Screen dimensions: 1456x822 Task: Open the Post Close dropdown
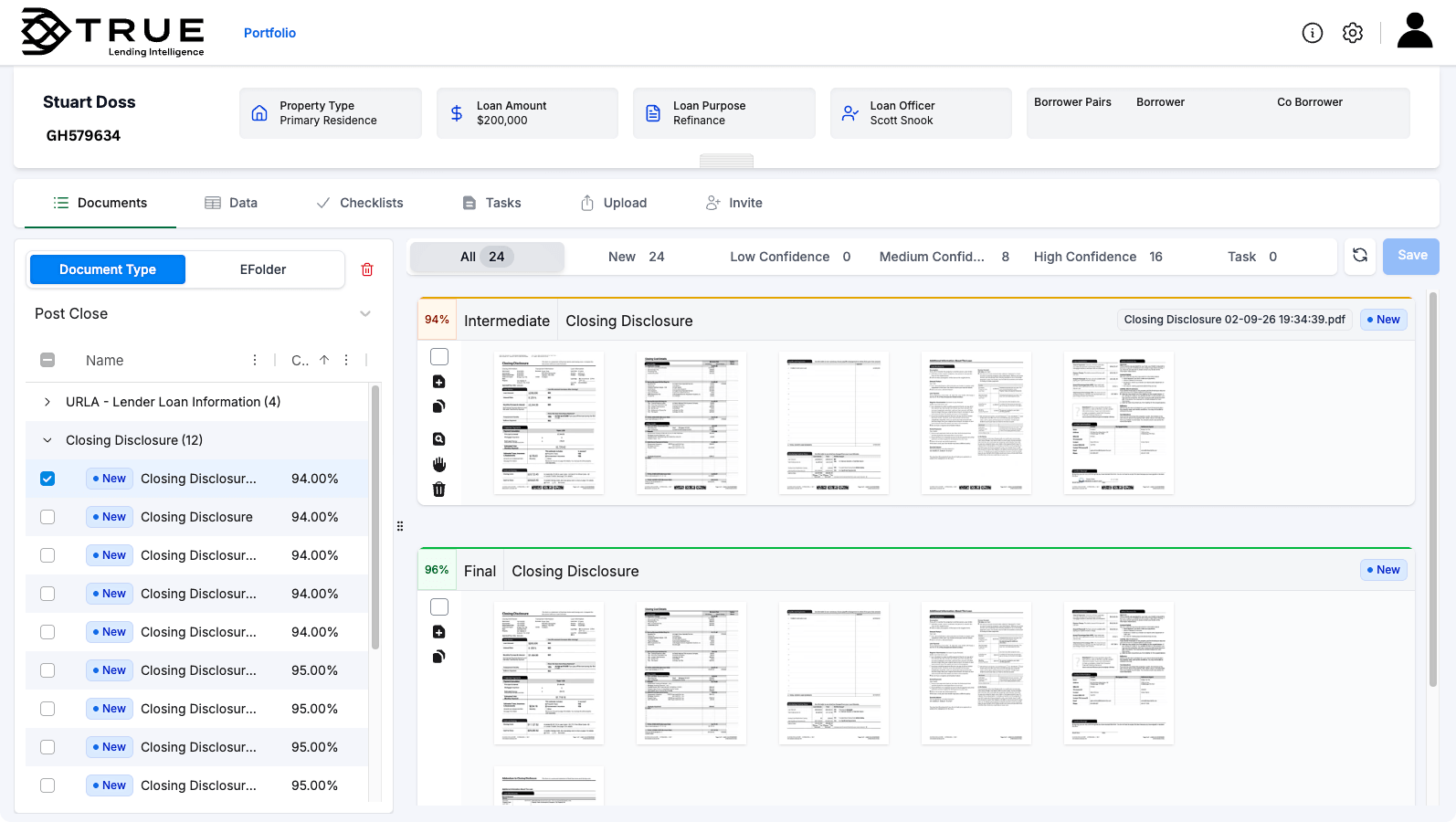point(364,313)
